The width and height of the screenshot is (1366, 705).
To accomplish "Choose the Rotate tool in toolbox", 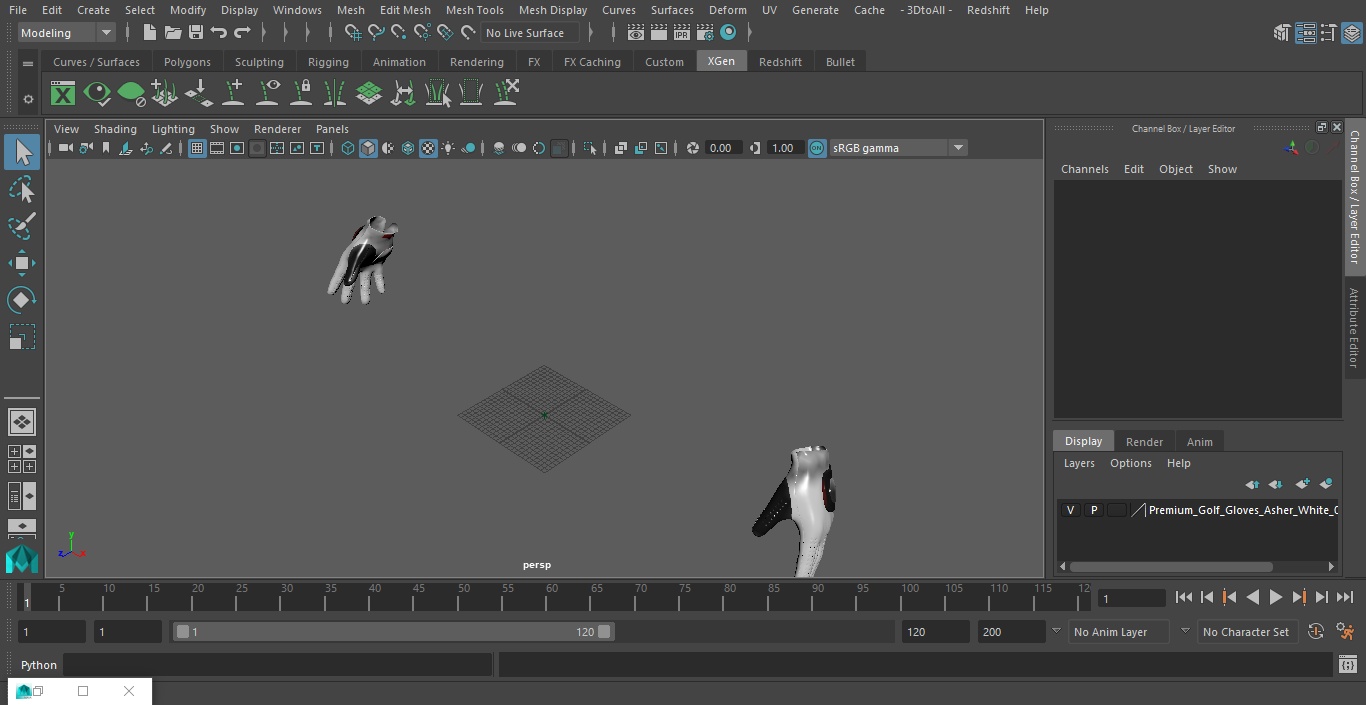I will click(22, 300).
